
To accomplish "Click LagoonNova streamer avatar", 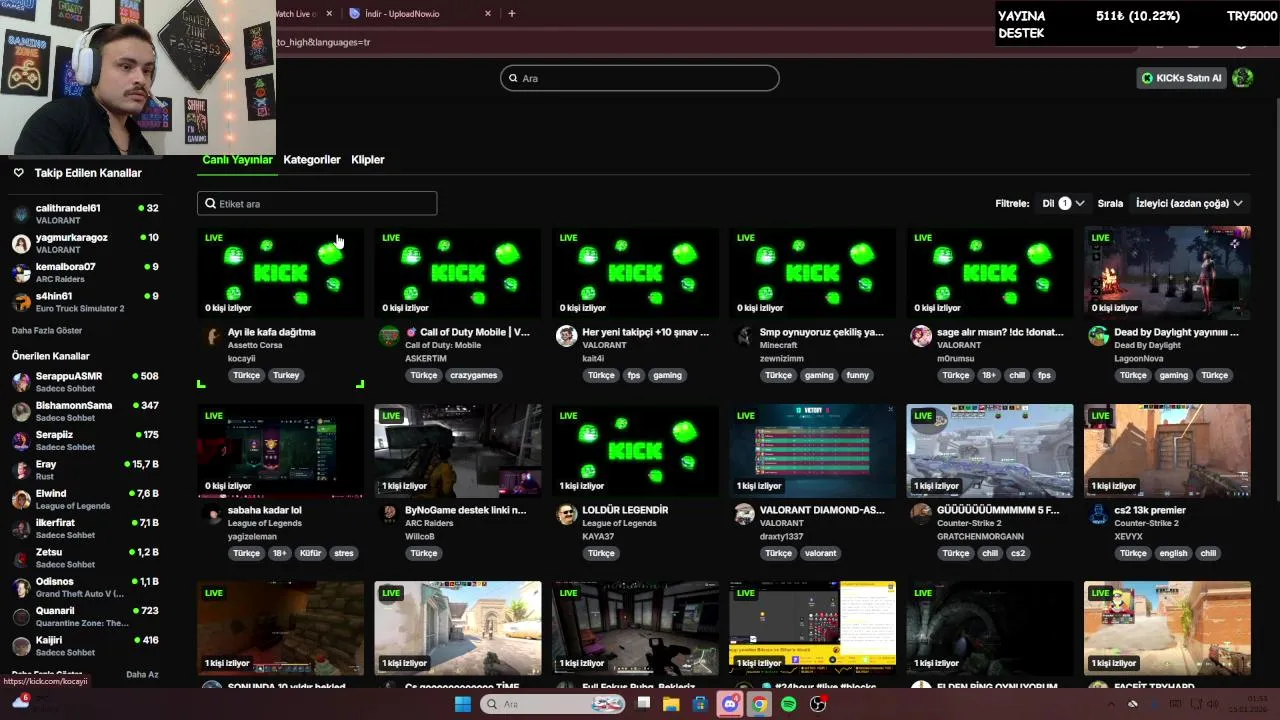I will [1099, 337].
